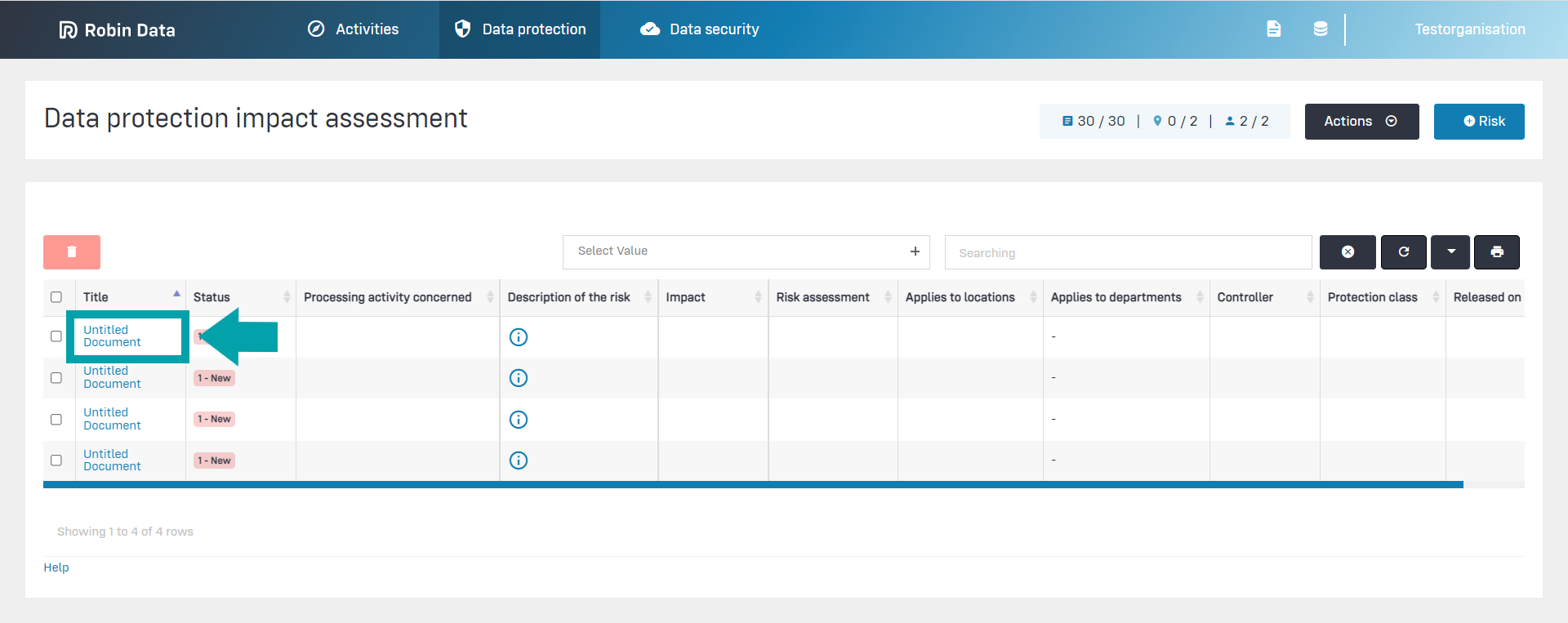Image resolution: width=1568 pixels, height=623 pixels.
Task: Click the red trash delete button
Action: tap(72, 252)
